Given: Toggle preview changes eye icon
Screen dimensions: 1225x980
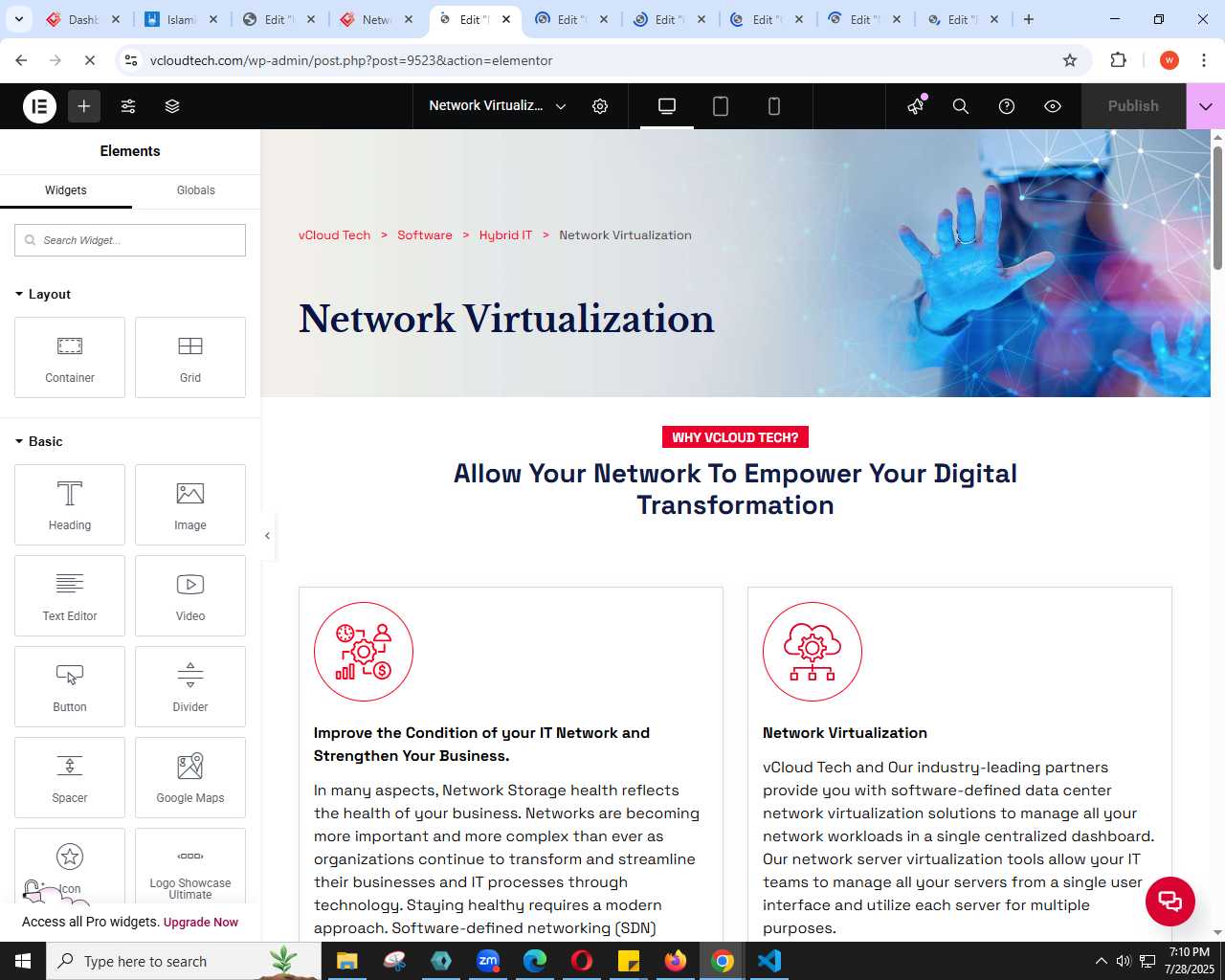Looking at the screenshot, I should click(x=1053, y=106).
